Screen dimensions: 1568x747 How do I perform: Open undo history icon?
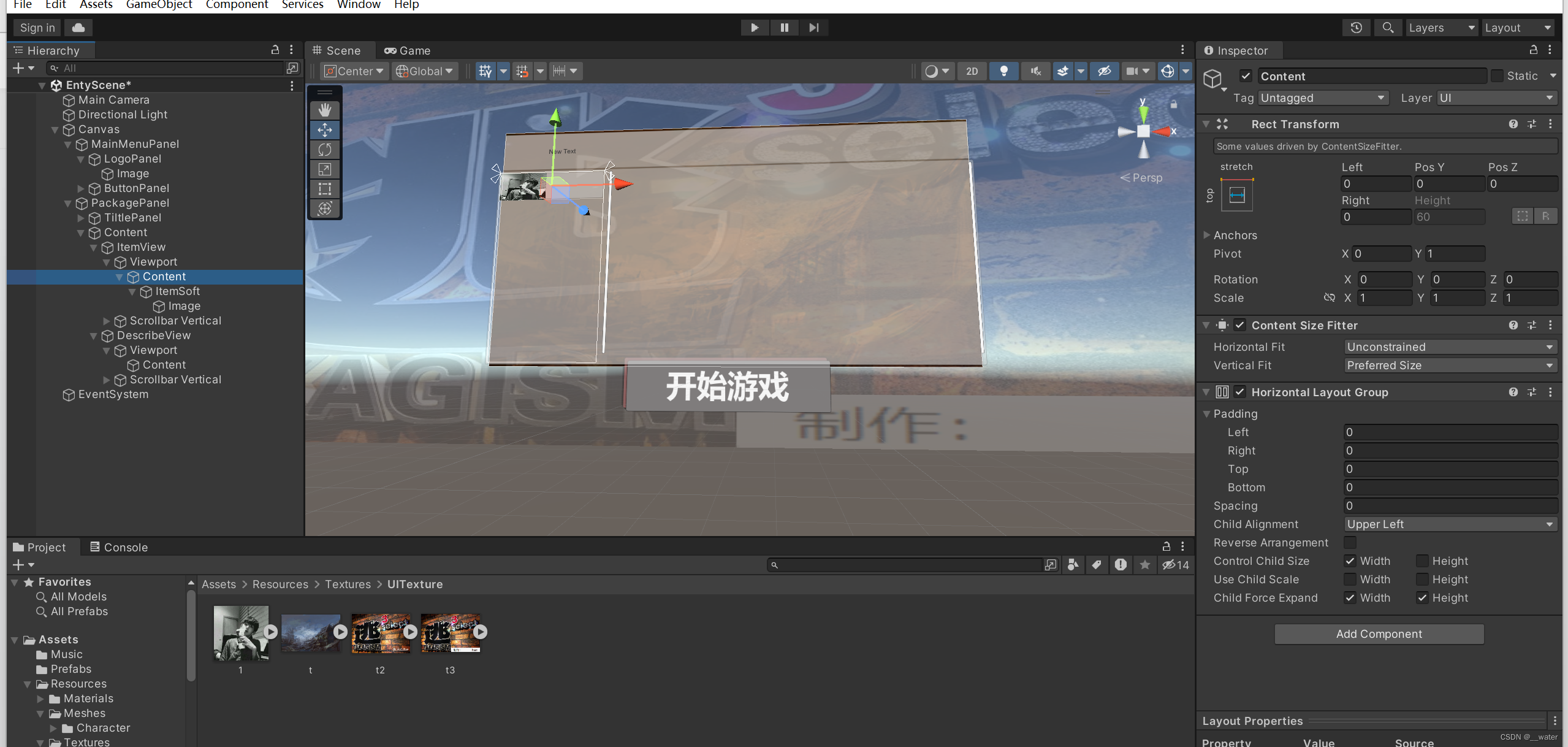tap(1356, 28)
